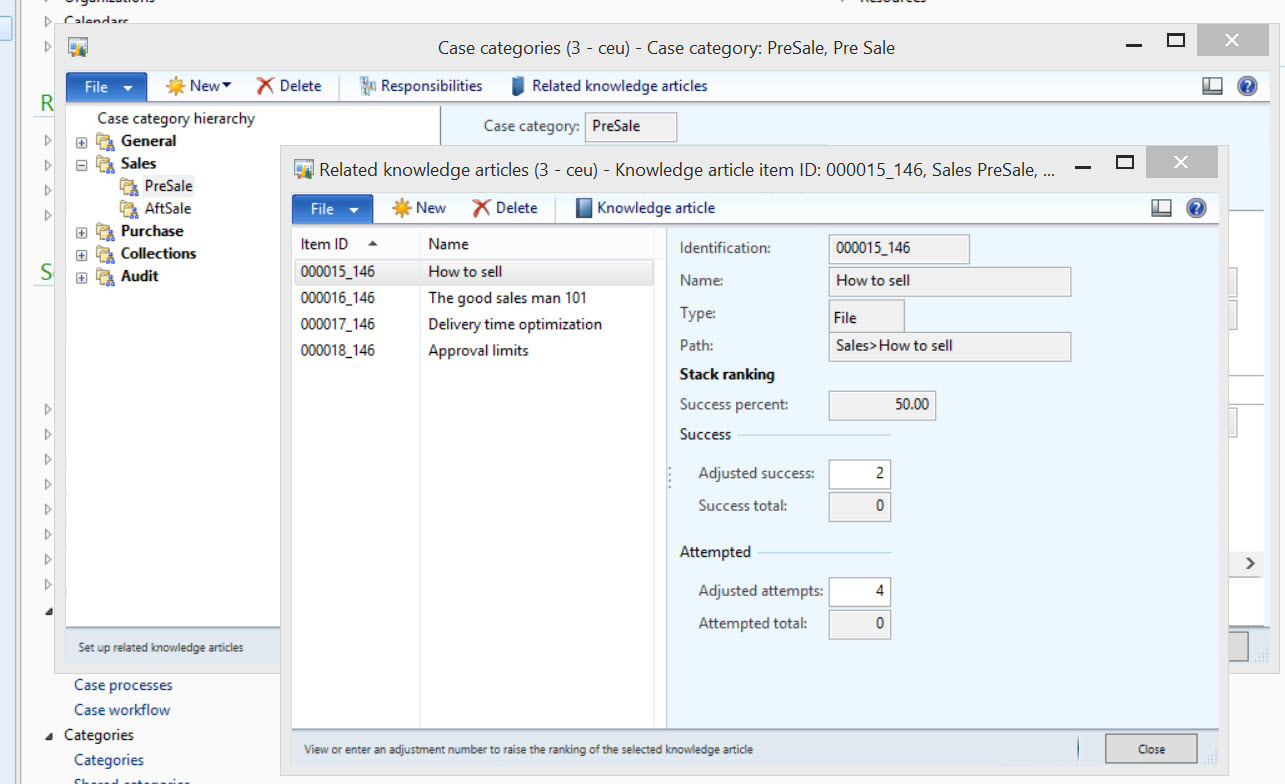
Task: Select the AftSale category folder
Action: pos(167,208)
